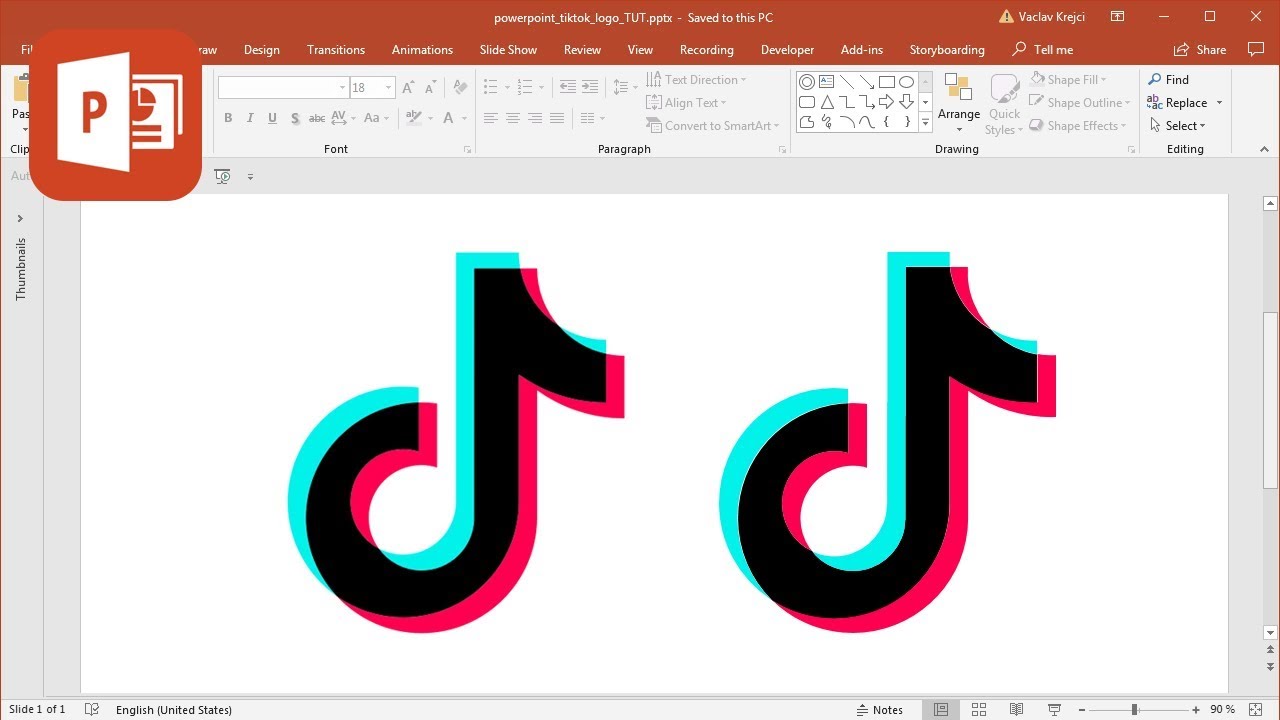Open Ribbon Display Options icon

pyautogui.click(x=1118, y=17)
